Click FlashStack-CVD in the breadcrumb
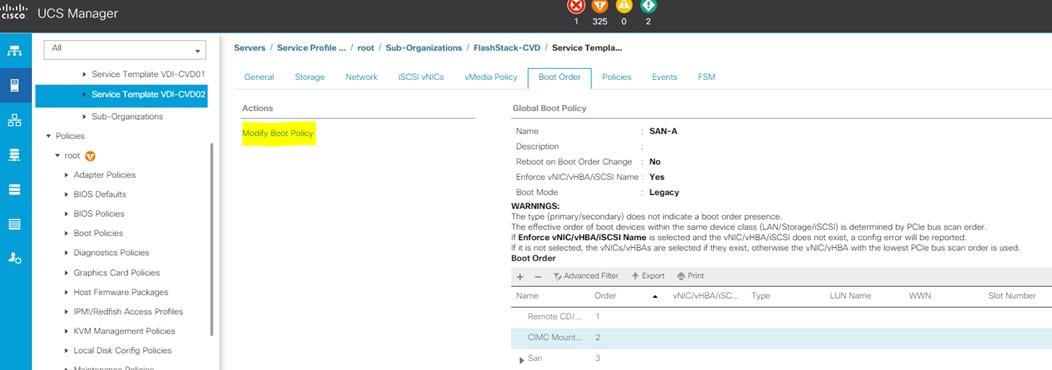The image size is (1052, 370). coord(507,48)
